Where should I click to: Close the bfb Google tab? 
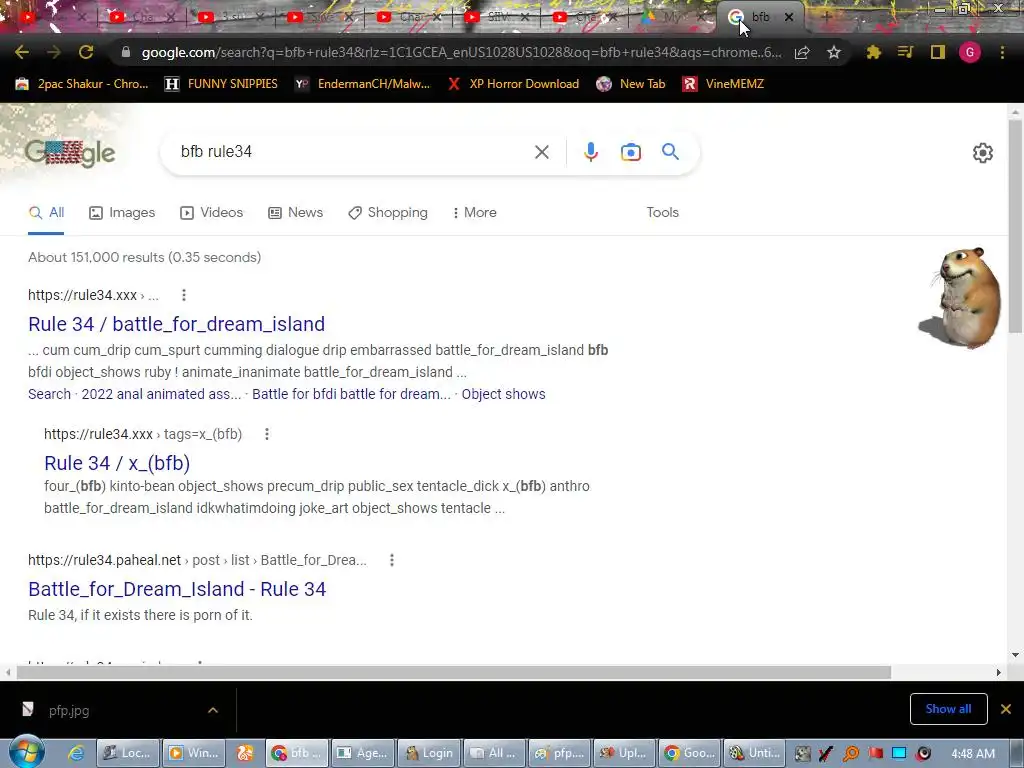tap(789, 17)
